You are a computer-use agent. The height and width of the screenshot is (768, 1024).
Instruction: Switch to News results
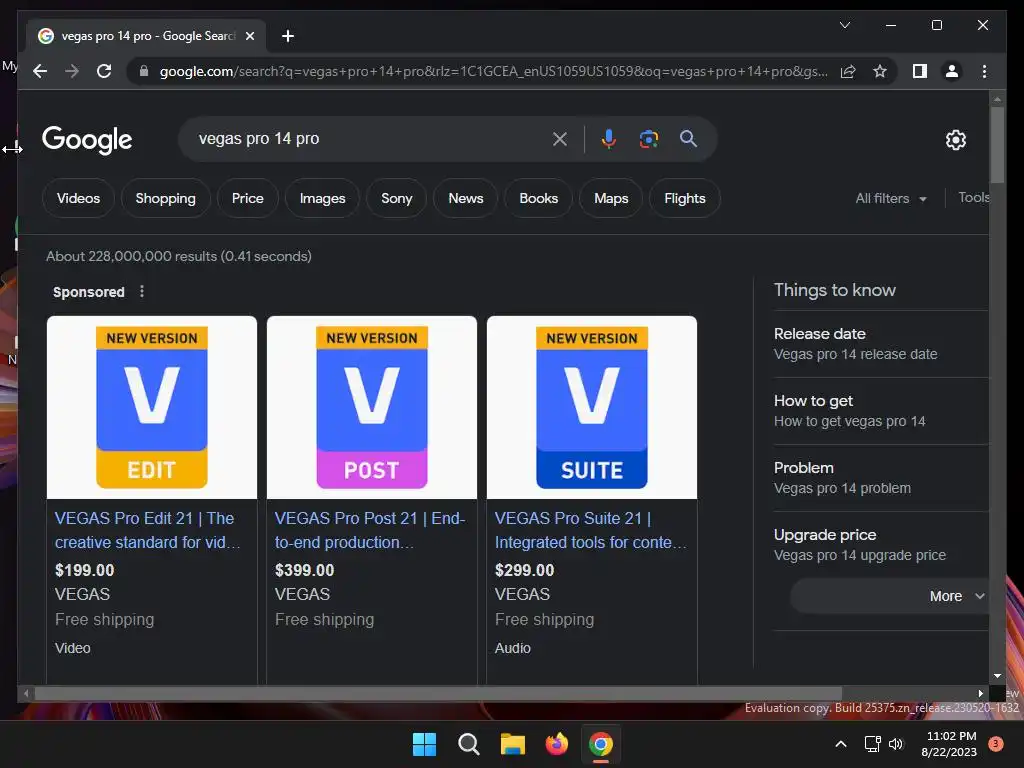(466, 198)
